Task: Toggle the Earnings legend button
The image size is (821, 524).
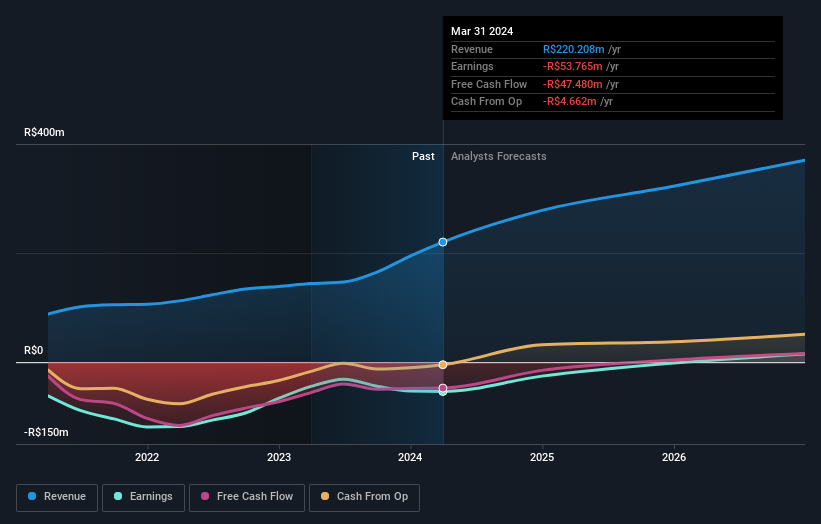Action: click(143, 497)
